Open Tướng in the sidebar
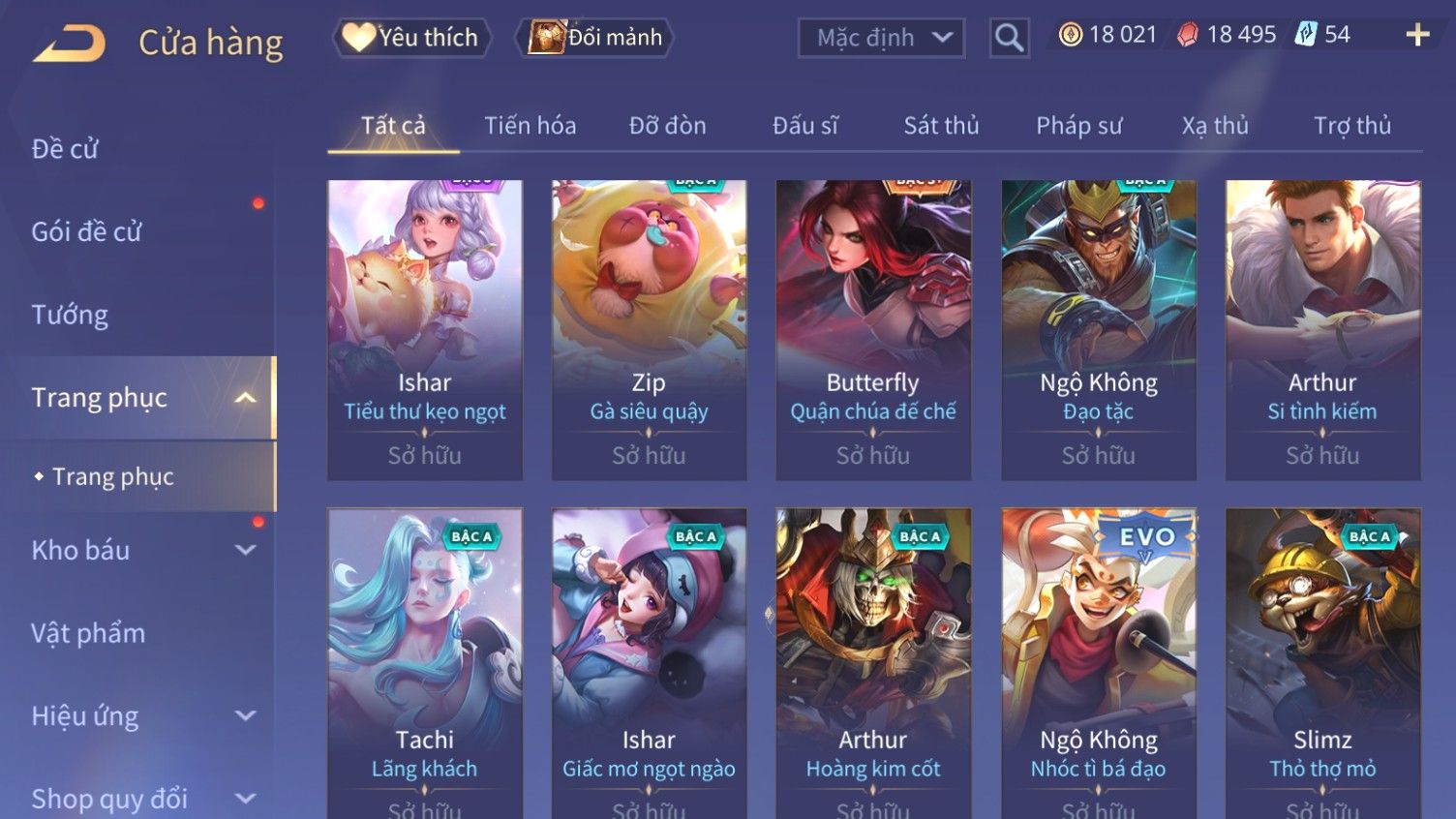The height and width of the screenshot is (819, 1456). [70, 315]
